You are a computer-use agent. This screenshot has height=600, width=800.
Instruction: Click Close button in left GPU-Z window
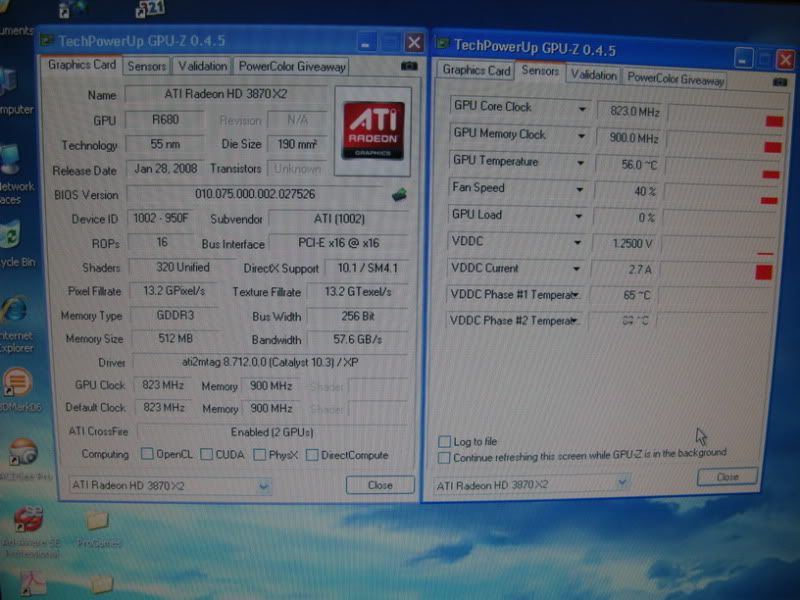point(380,485)
